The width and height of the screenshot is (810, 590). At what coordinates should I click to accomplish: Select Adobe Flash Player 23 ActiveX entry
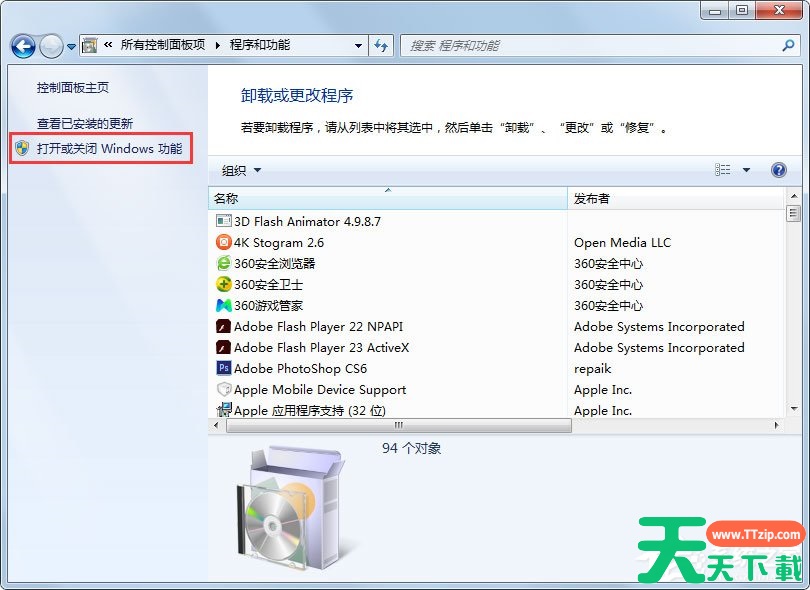click(321, 348)
